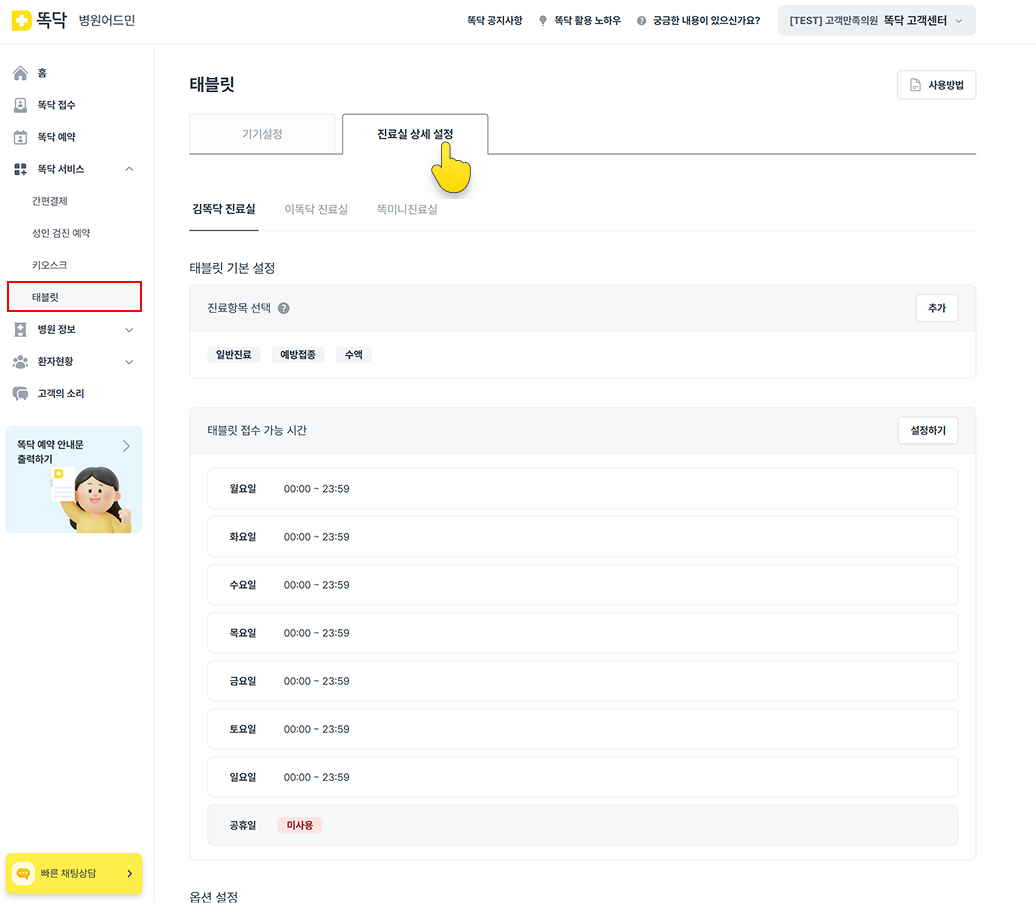Click the lightbulb icon beside 똑닥 활용 노하우
This screenshot has width=1036, height=903.
(543, 20)
